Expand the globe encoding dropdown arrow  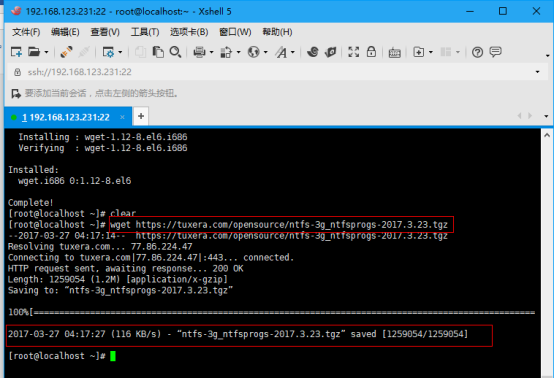click(x=266, y=52)
